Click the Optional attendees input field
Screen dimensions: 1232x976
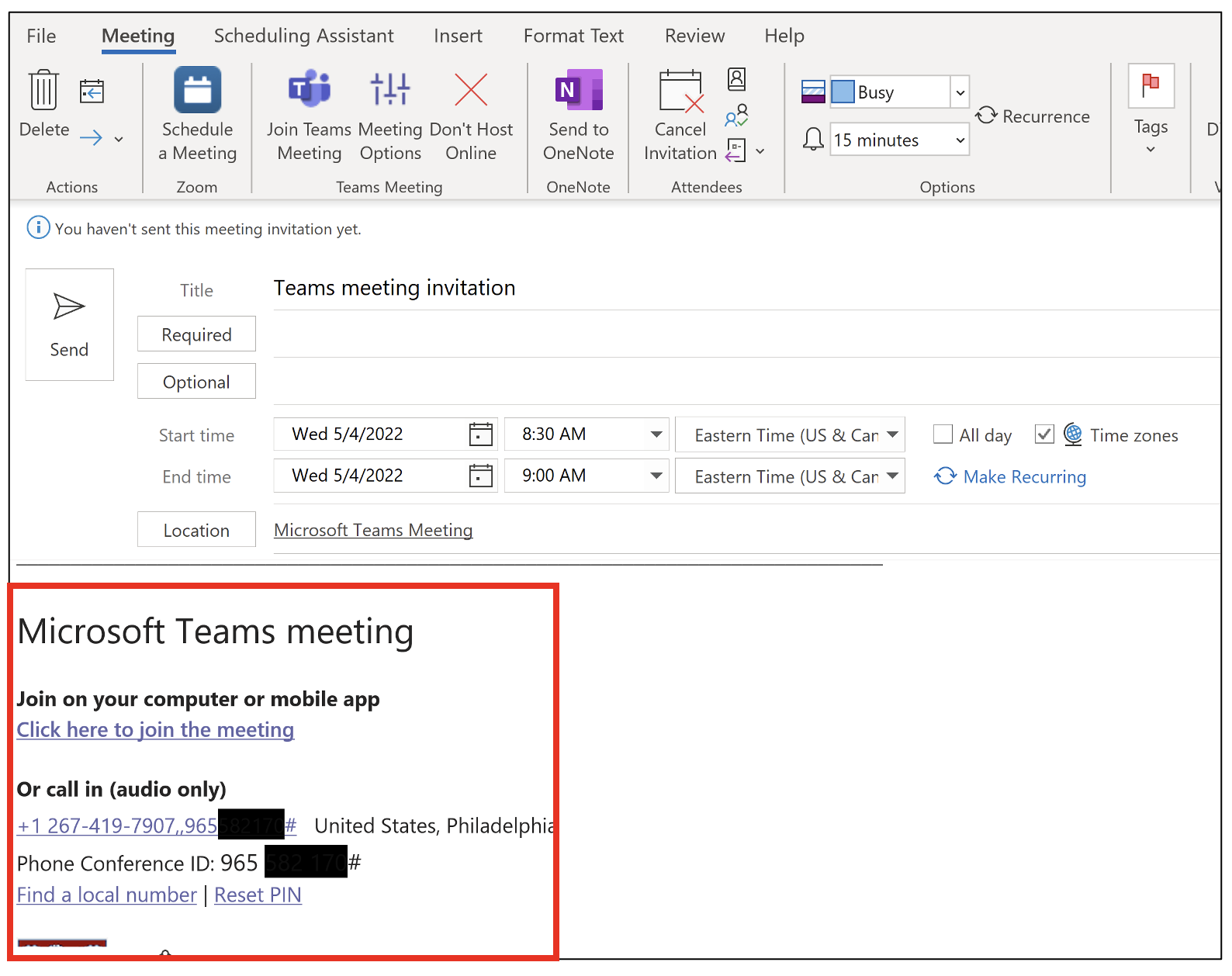click(746, 382)
